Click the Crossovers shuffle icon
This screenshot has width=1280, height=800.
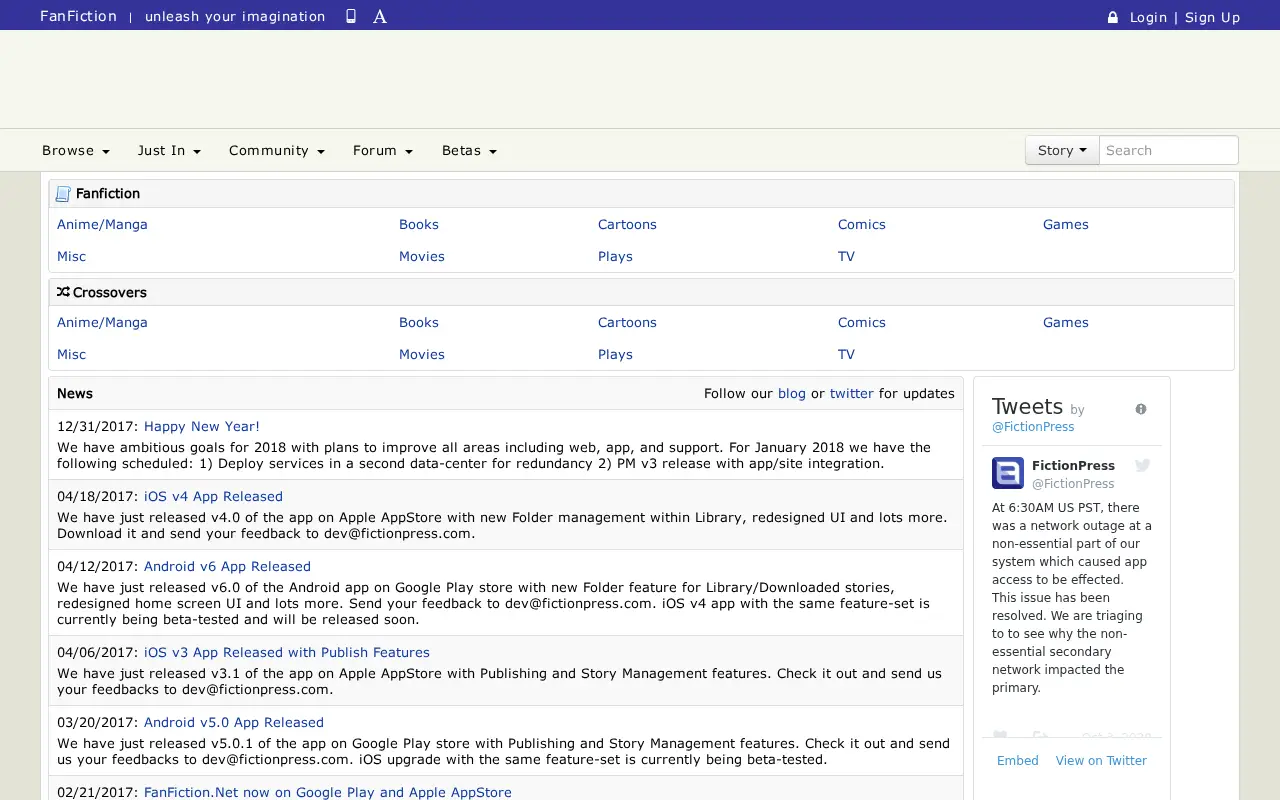(63, 292)
